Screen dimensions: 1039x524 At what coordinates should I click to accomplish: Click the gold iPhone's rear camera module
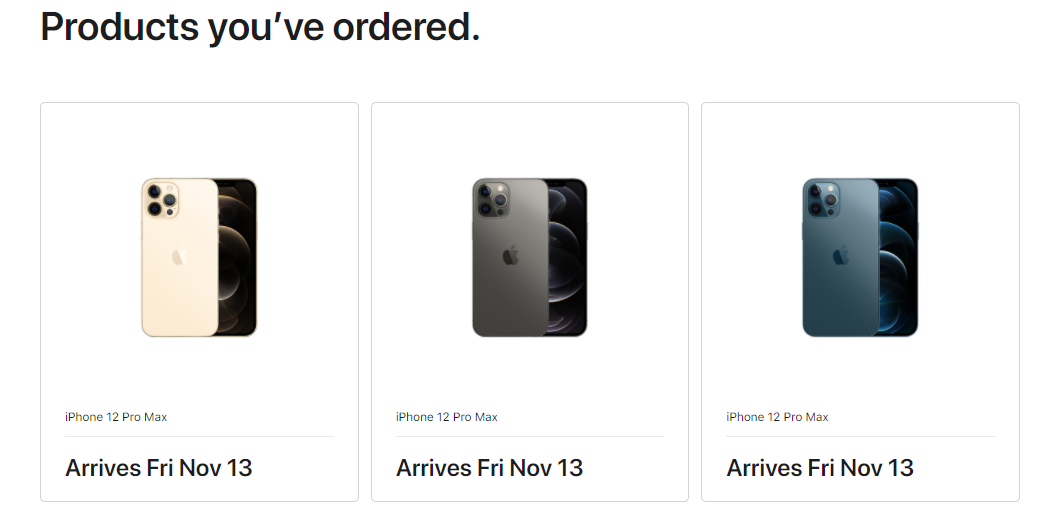[x=160, y=198]
